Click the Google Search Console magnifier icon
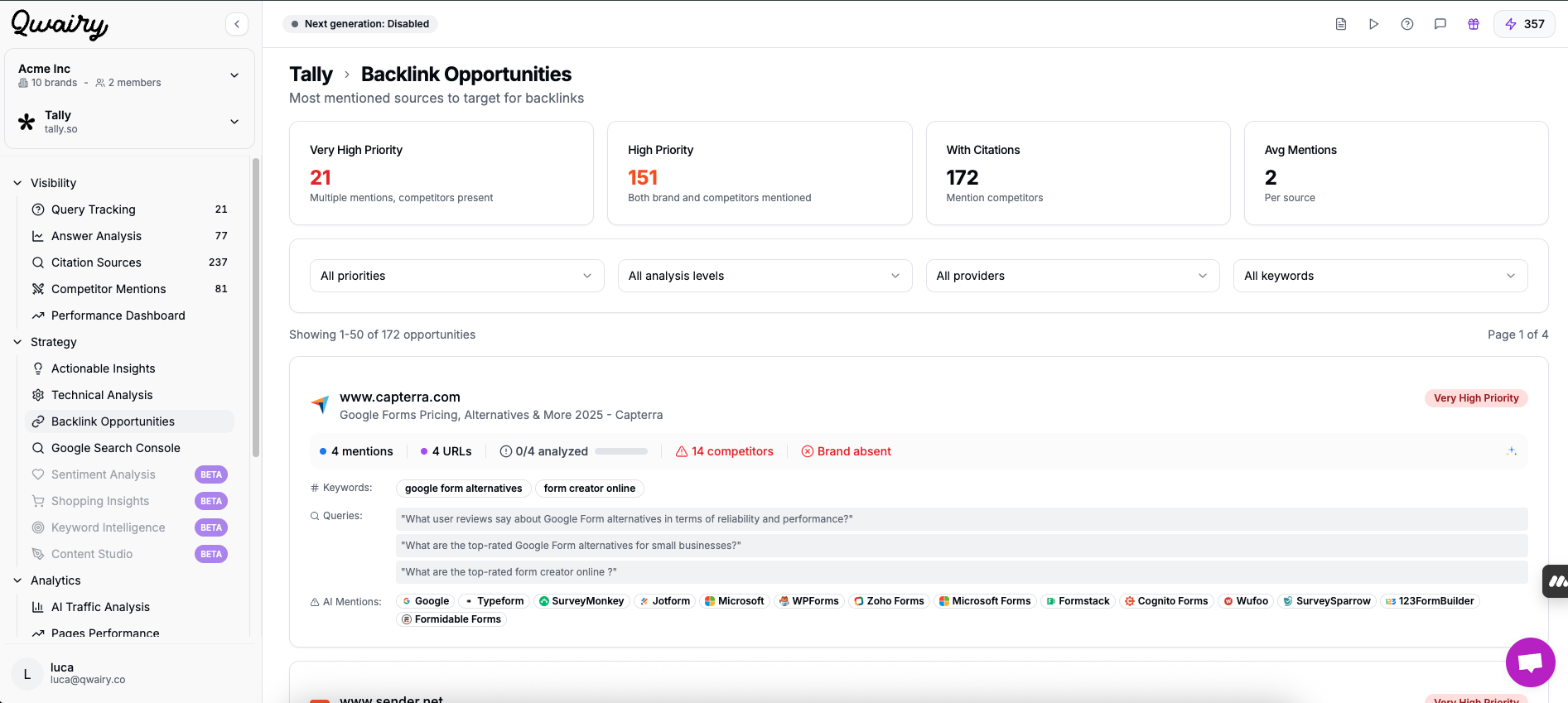This screenshot has height=703, width=1568. click(38, 448)
